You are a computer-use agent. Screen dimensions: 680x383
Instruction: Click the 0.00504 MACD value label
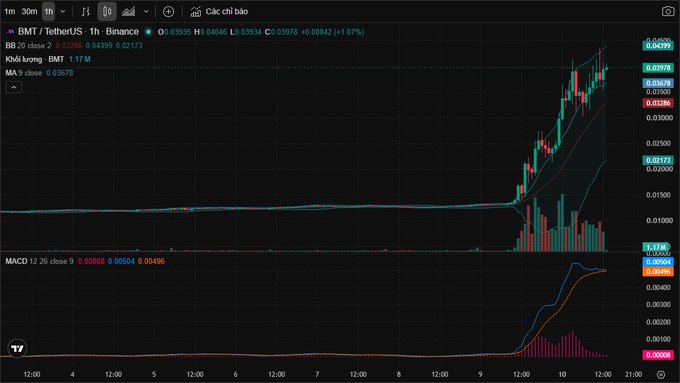pos(658,262)
